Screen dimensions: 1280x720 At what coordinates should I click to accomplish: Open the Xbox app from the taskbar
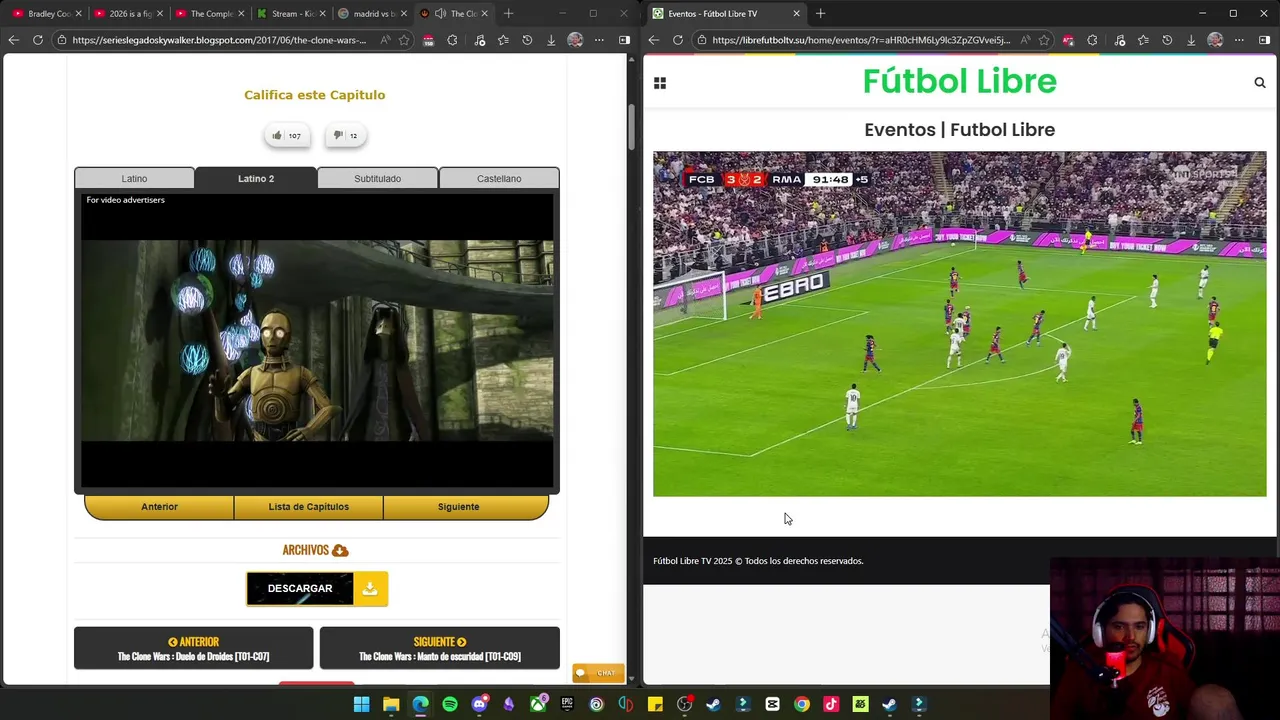pyautogui.click(x=538, y=704)
